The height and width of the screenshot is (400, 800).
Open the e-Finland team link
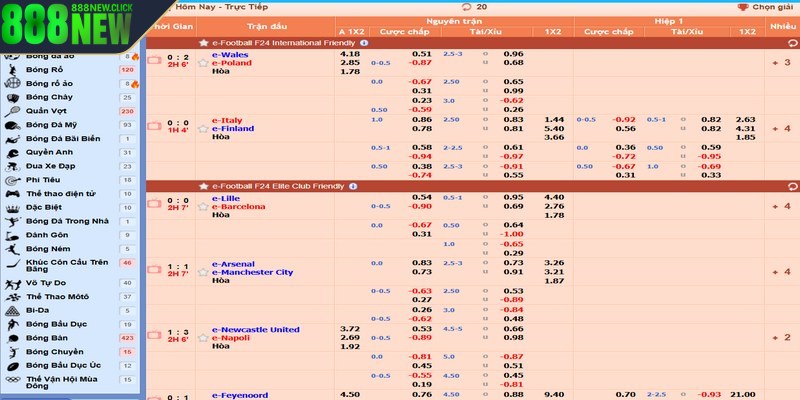[233, 129]
